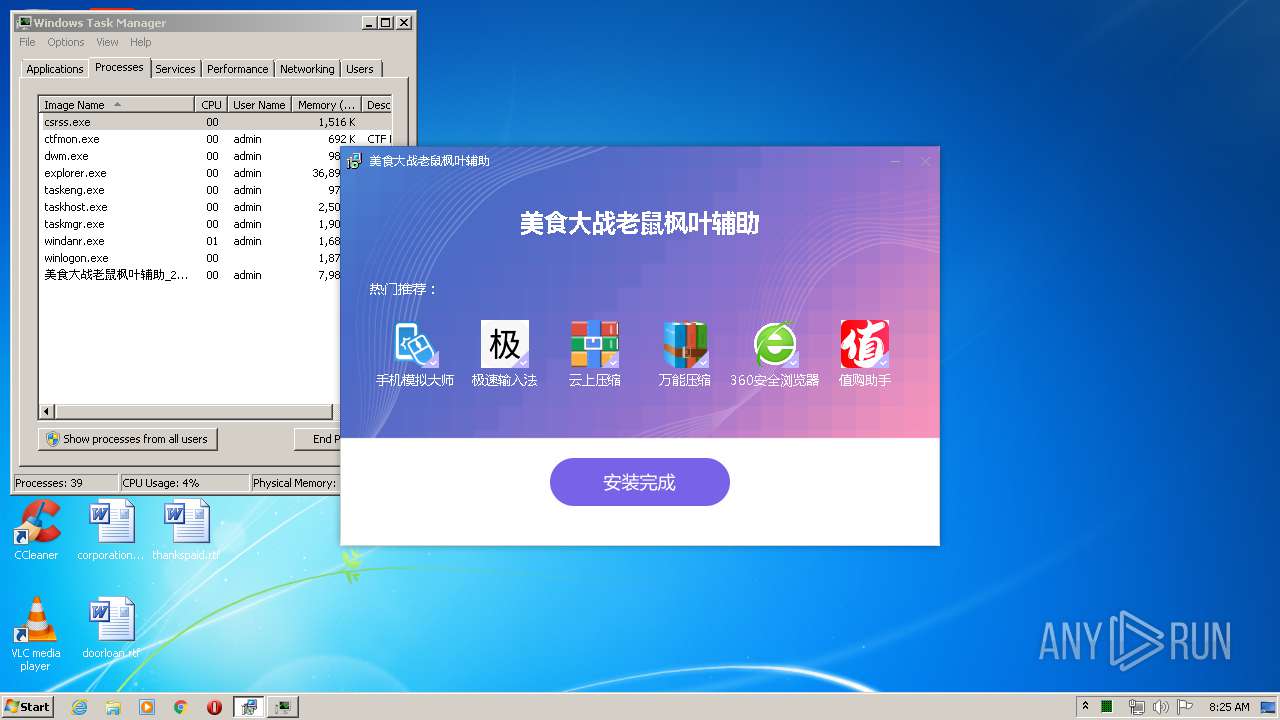Click Processes: 39 status bar entry
This screenshot has width=1280, height=720.
coord(65,483)
